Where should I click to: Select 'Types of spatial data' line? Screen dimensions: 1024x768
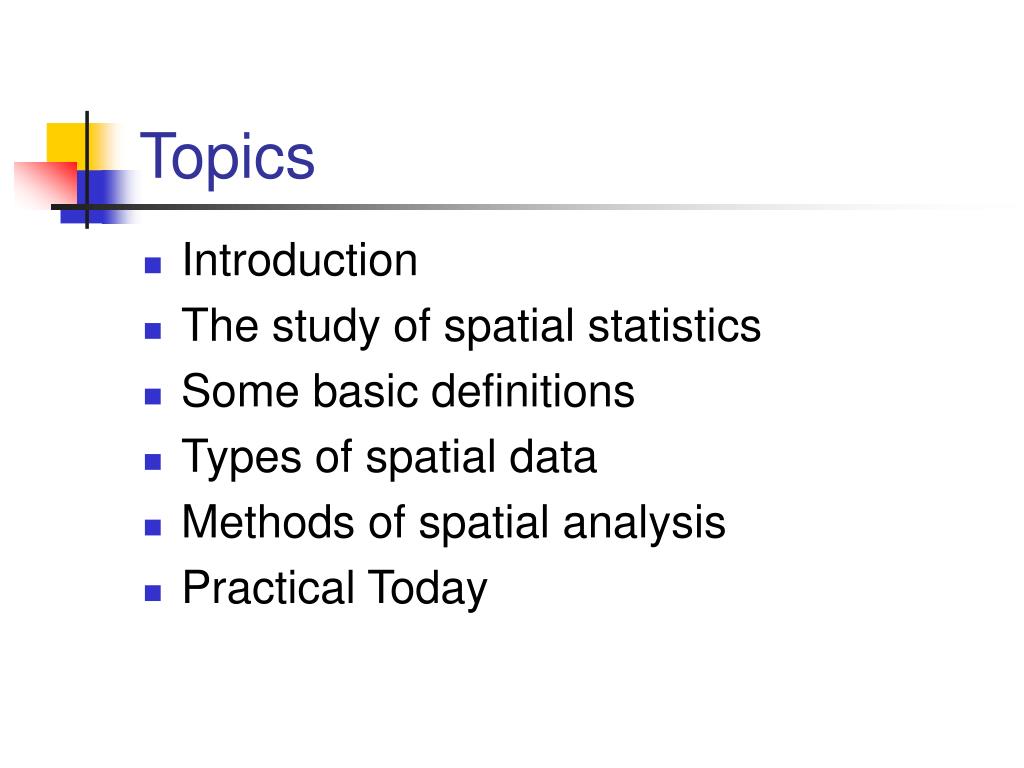pyautogui.click(x=389, y=457)
